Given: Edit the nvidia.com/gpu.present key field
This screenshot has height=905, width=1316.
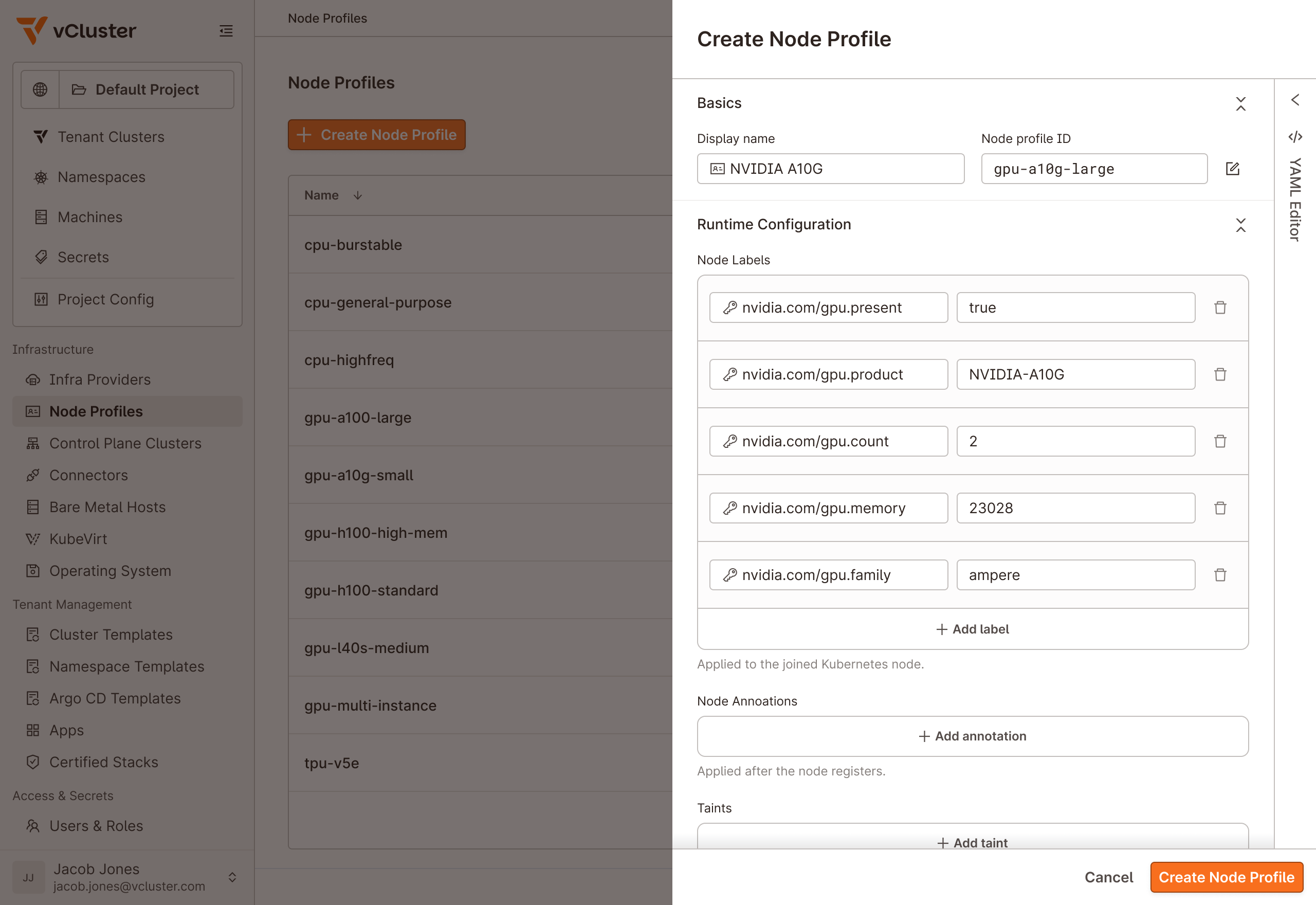Looking at the screenshot, I should pyautogui.click(x=828, y=307).
